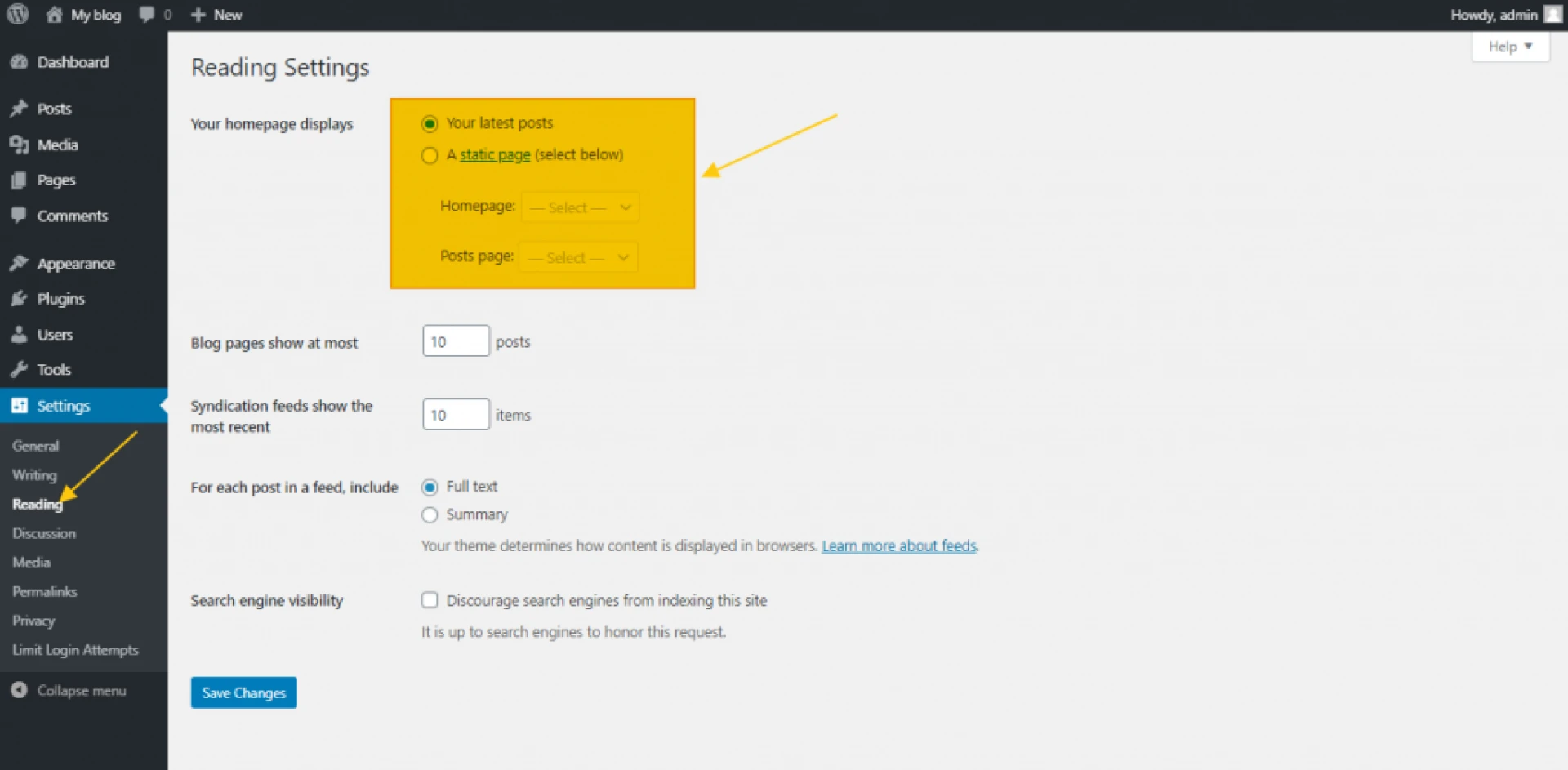Go to Discussion settings submenu
1568x770 pixels.
(44, 533)
